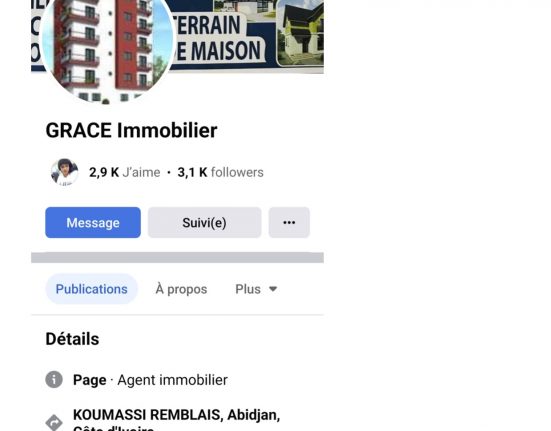
Task: Click the 2,9 K J'aime count
Action: 124,172
